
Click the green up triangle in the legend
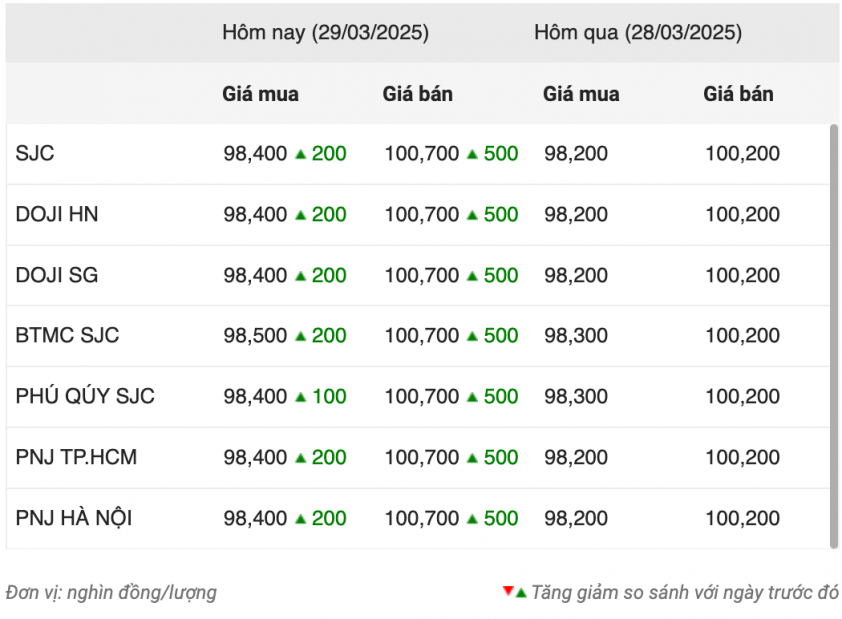(x=521, y=593)
